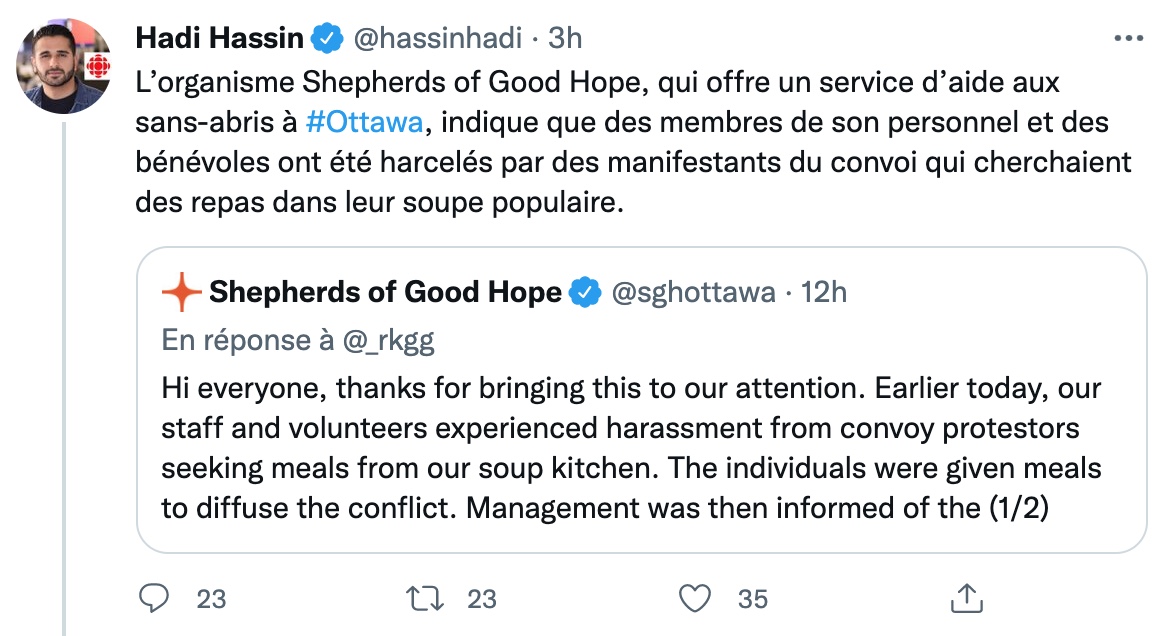
Task: Retweet using the retweet arrows icon
Action: coord(425,598)
